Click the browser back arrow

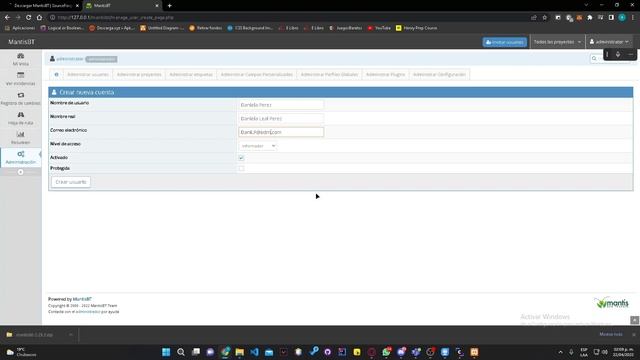(7, 18)
